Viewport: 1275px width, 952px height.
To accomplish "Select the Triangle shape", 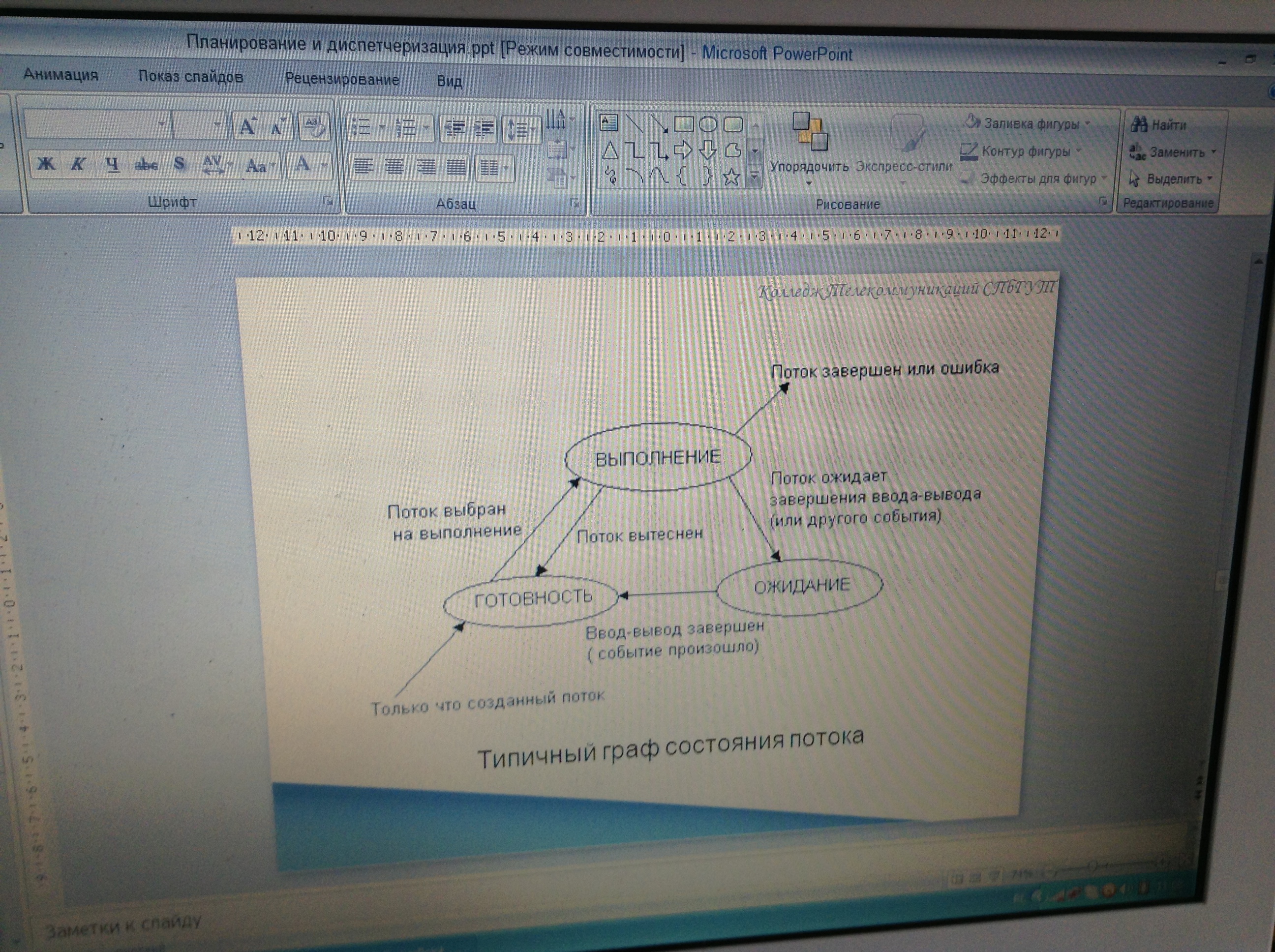I will tap(610, 151).
